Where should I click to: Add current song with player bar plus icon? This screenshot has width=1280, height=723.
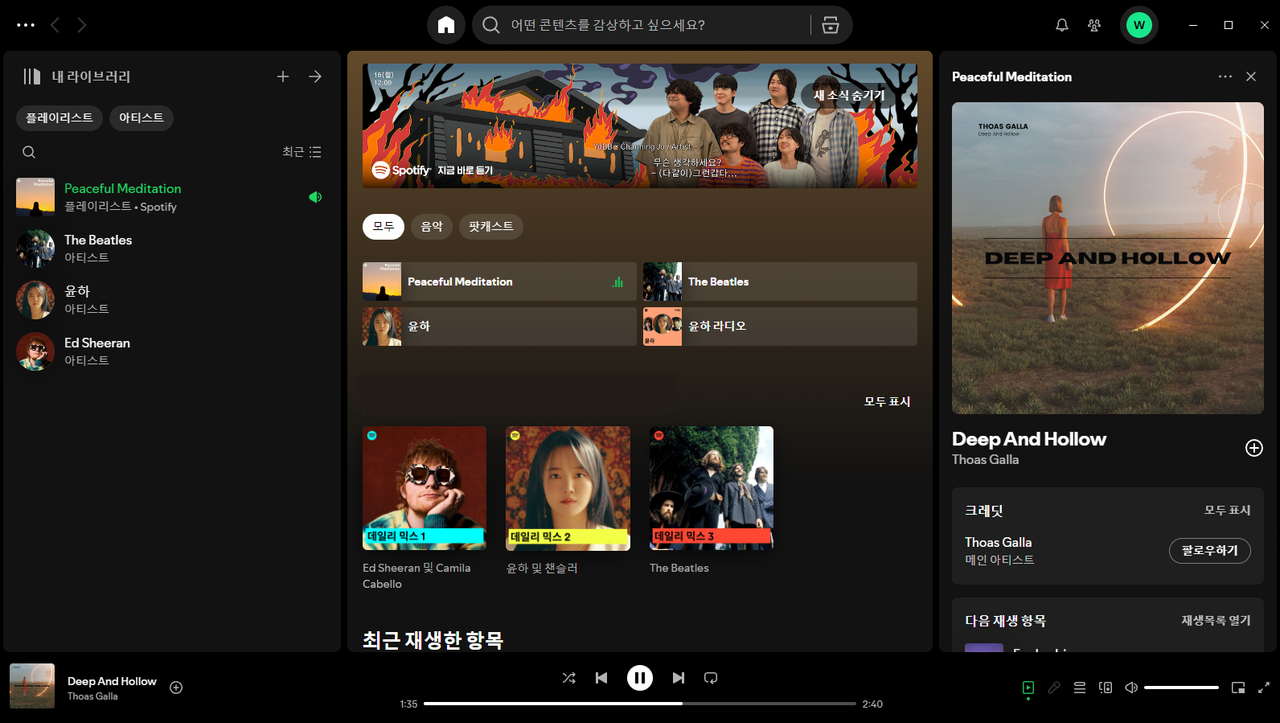(176, 687)
